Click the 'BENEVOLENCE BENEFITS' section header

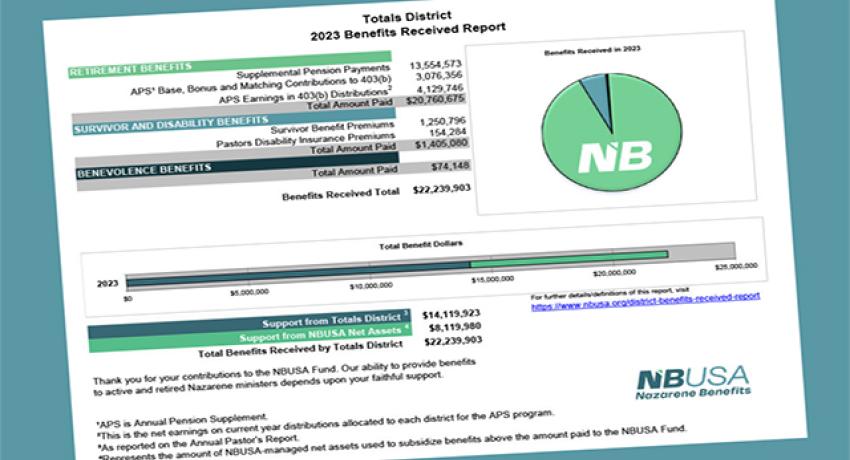tap(237, 165)
